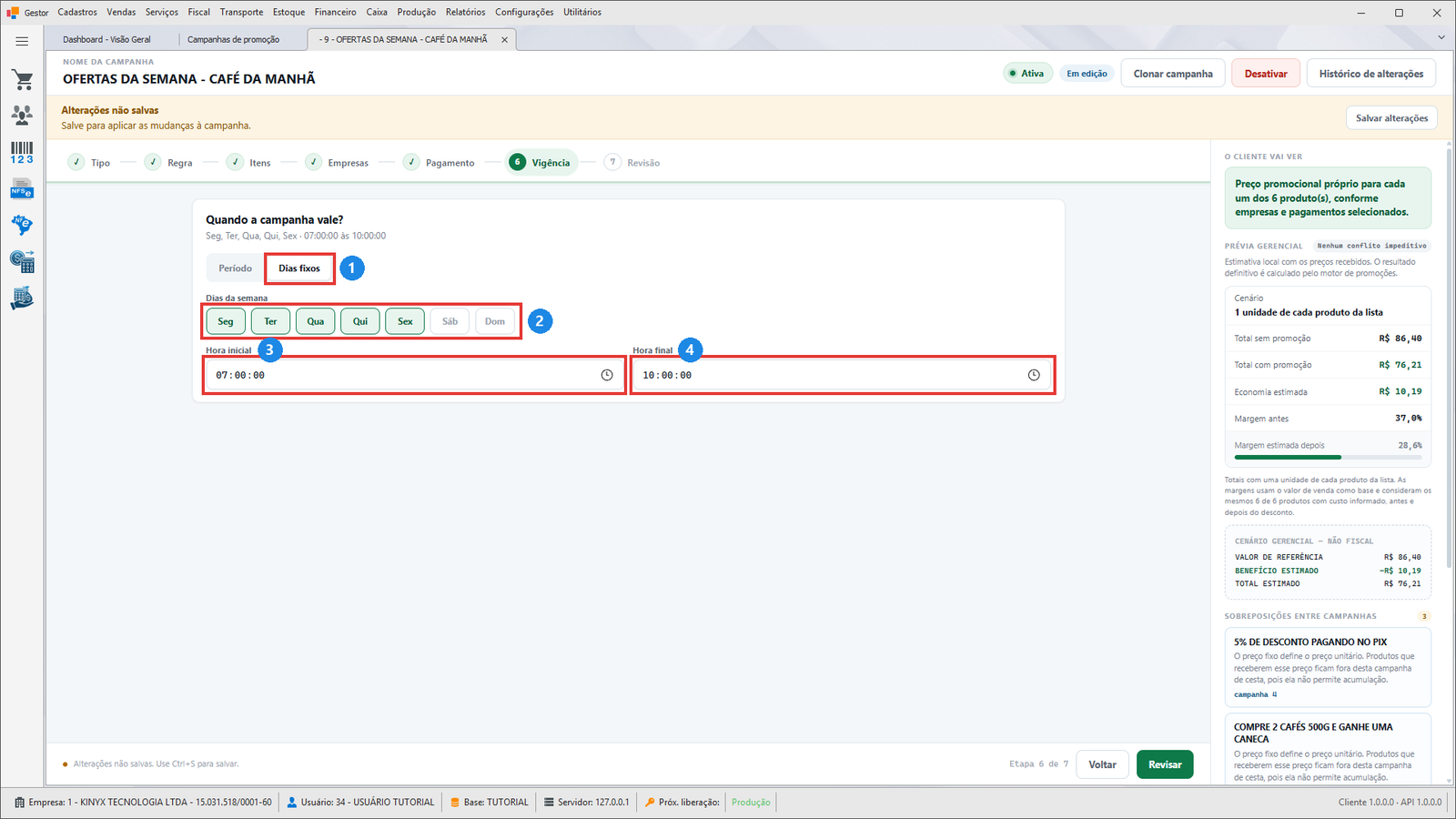The image size is (1456, 819).
Task: Enable the Sáb weekday chip
Action: 450,321
